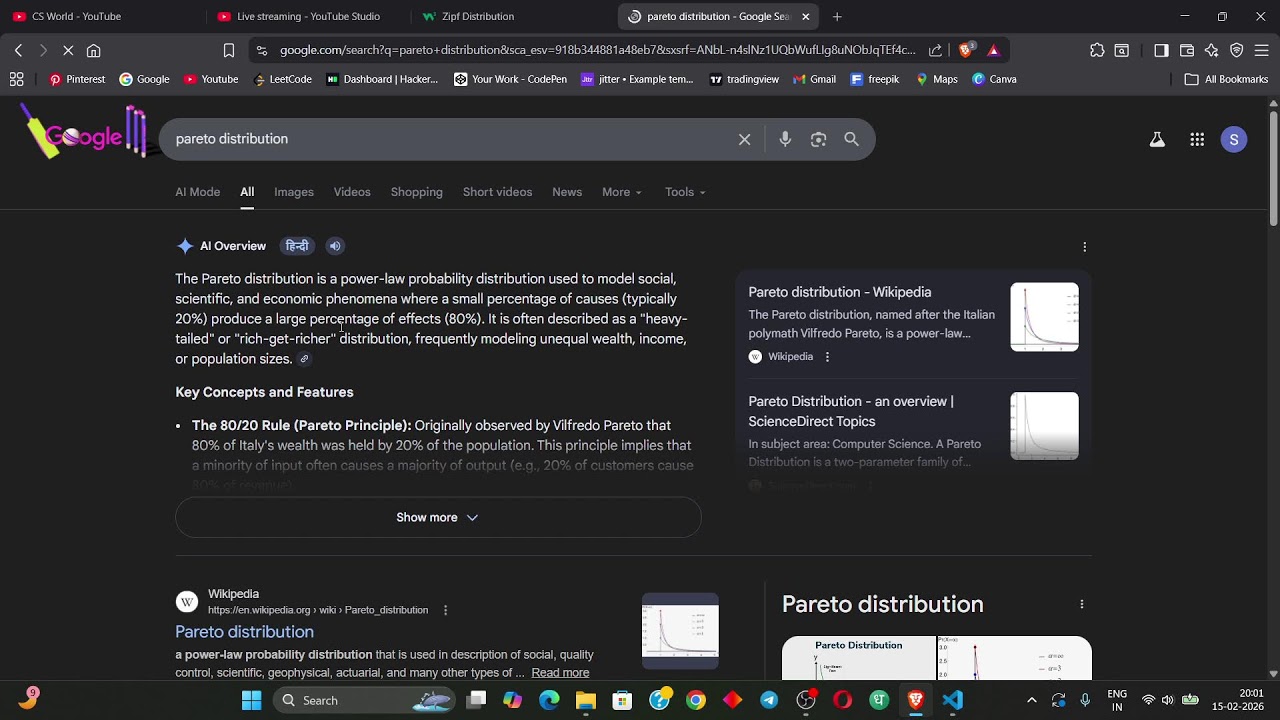Open new tab with plus button

pos(837,16)
